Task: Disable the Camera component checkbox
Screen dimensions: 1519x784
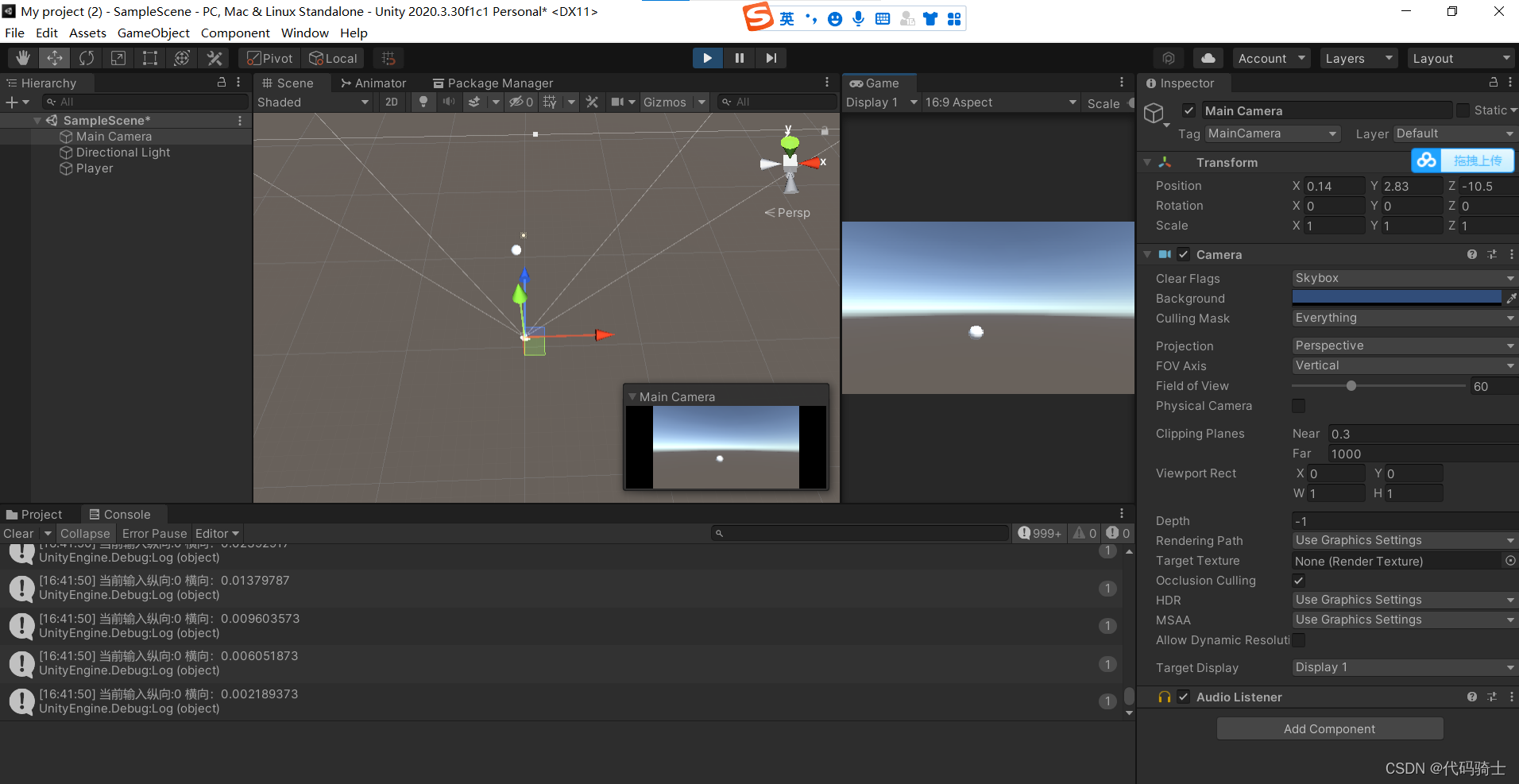Action: click(x=1183, y=254)
